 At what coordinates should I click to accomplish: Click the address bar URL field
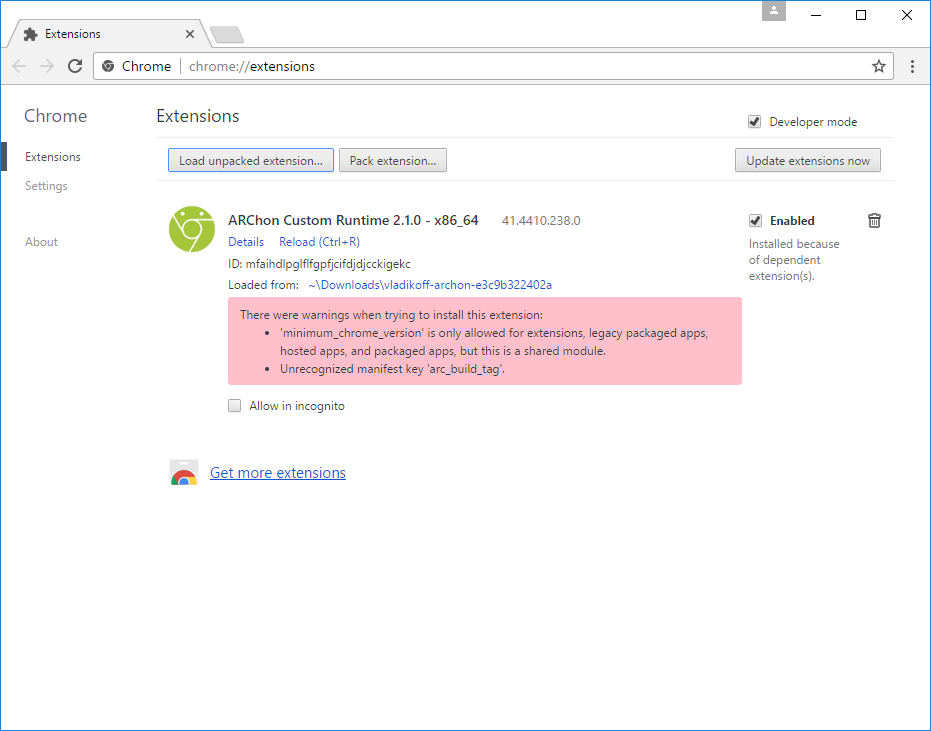493,66
